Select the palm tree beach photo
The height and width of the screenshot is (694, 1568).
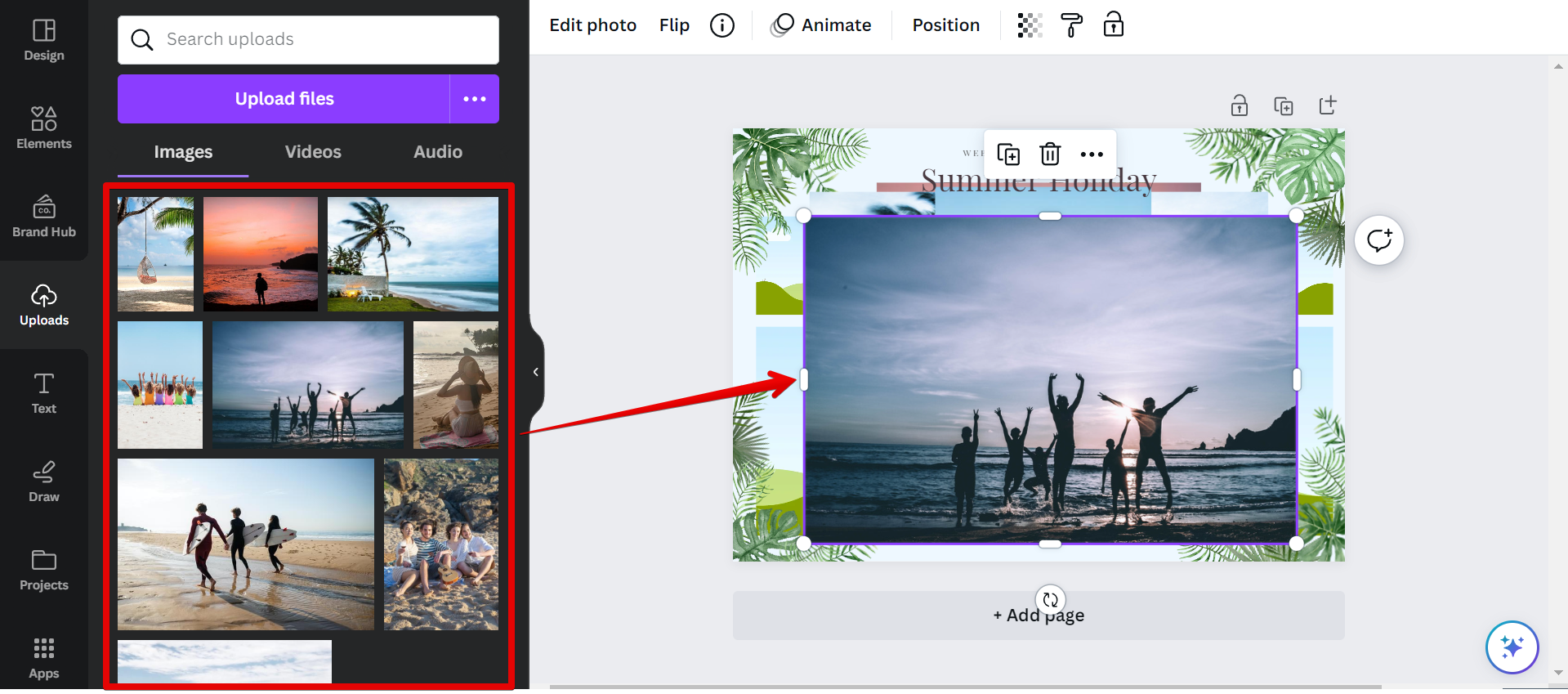click(413, 254)
